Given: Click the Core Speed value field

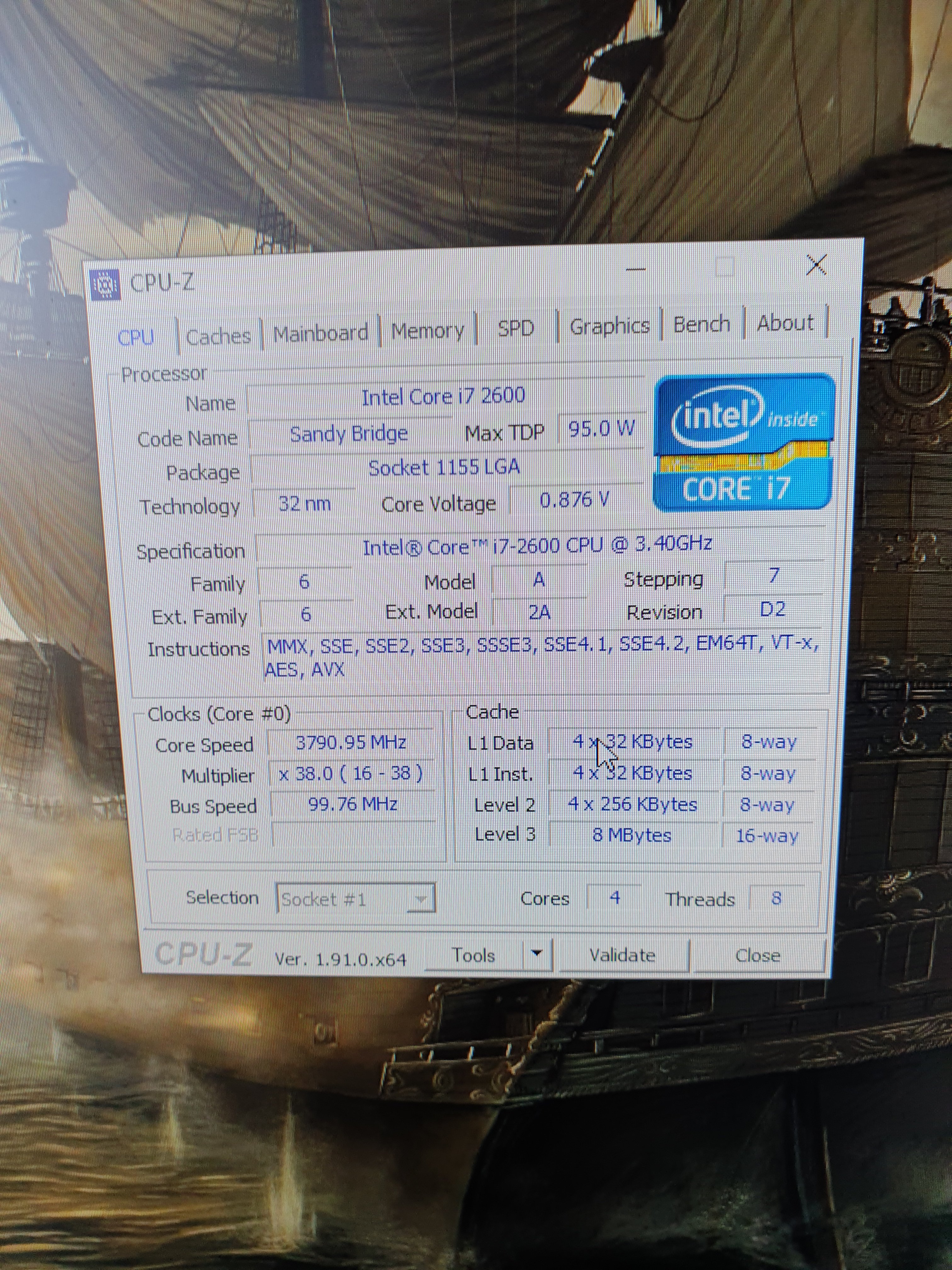Looking at the screenshot, I should [x=351, y=743].
